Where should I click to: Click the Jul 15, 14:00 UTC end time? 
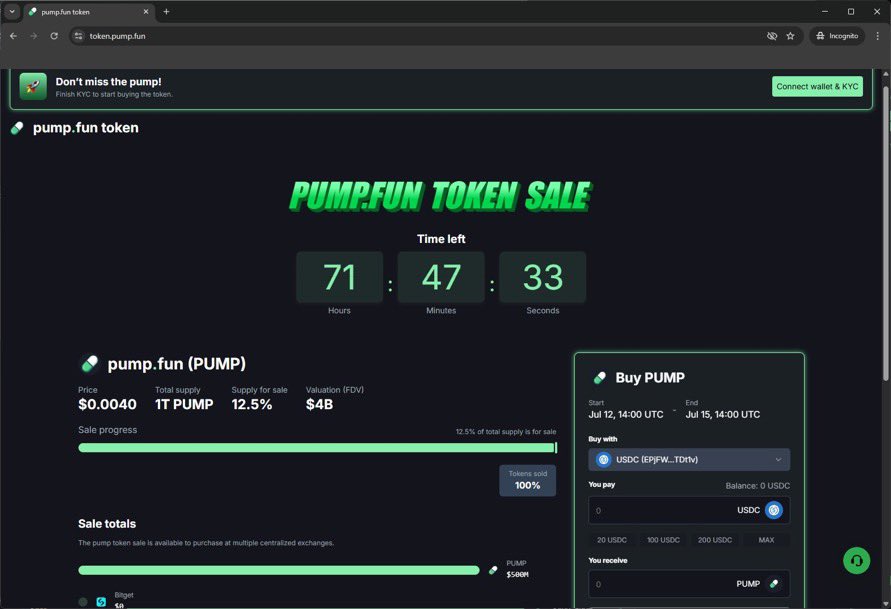click(x=723, y=414)
